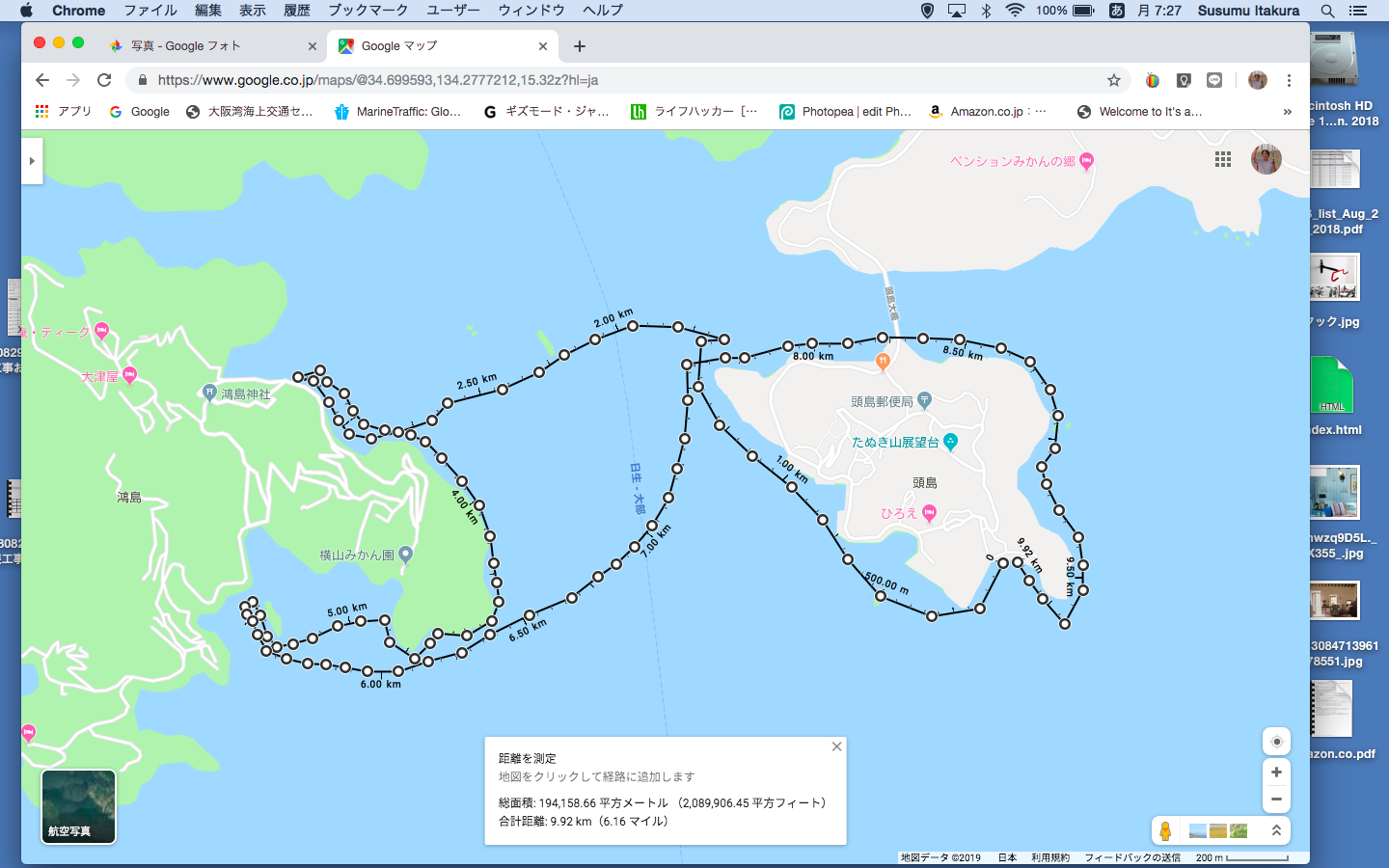Zoom in the map with plus button
Viewport: 1389px width, 868px height.
1276,773
